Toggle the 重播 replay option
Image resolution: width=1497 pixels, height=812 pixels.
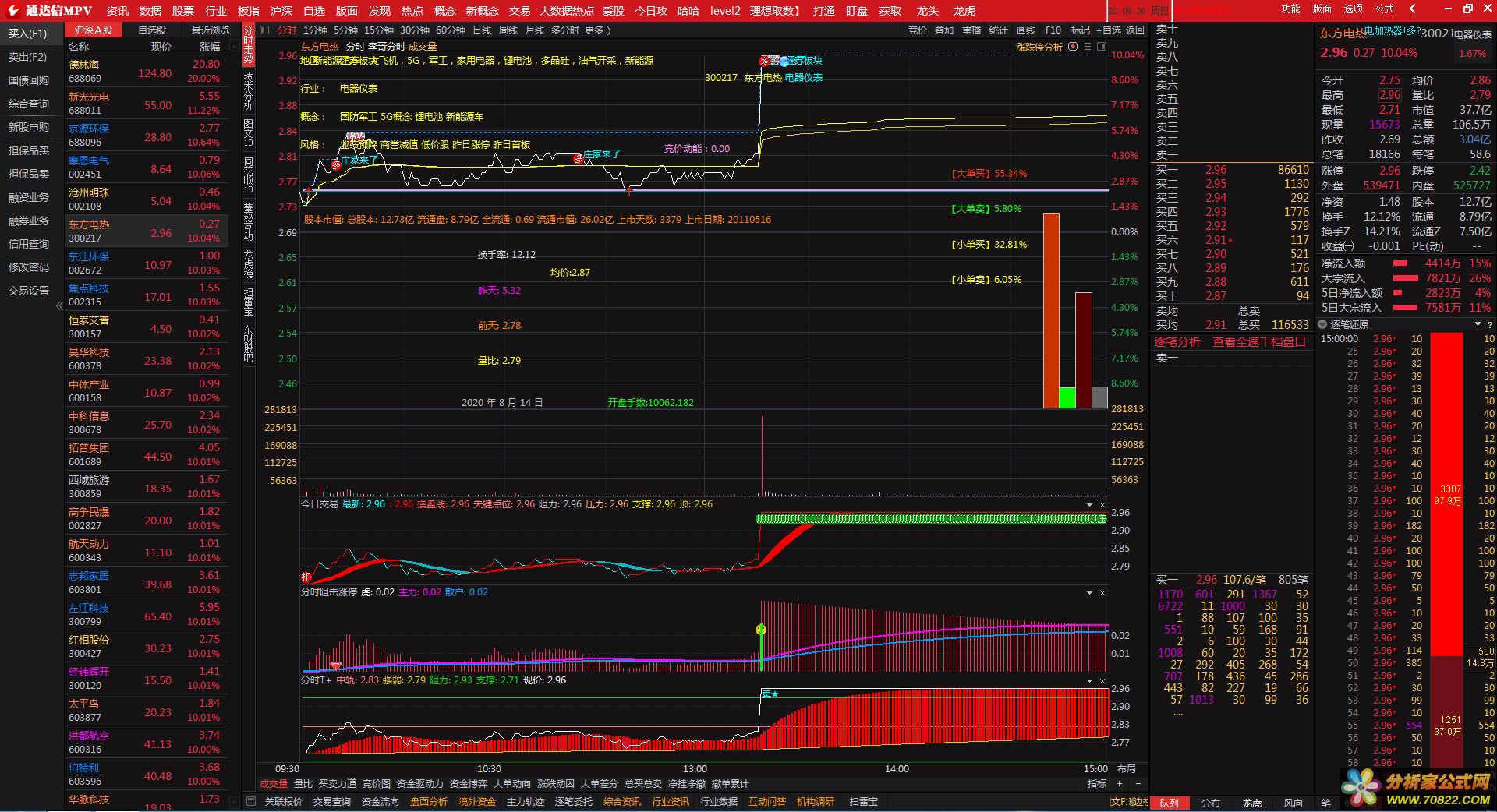point(971,30)
